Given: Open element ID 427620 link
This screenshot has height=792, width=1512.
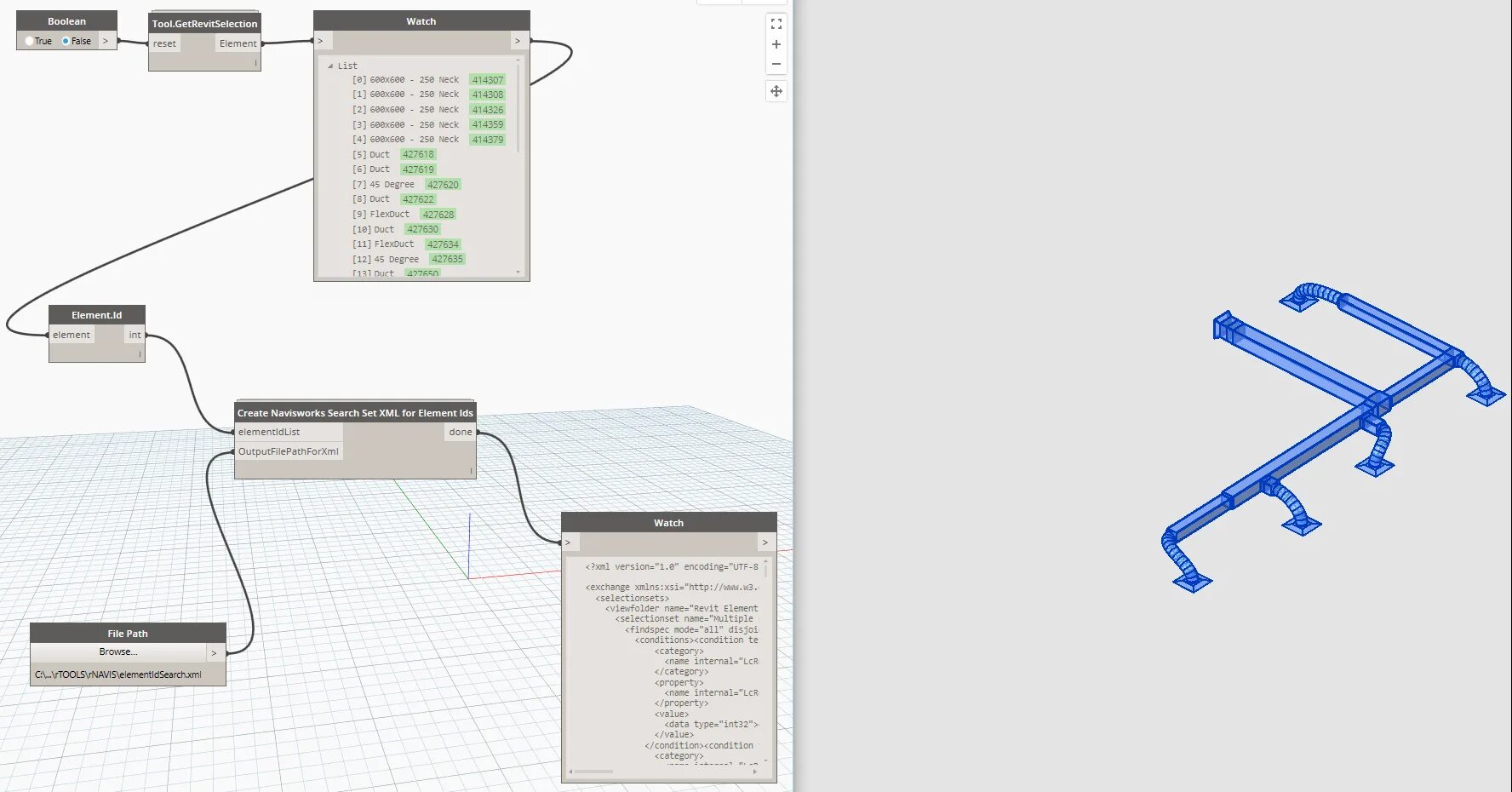Looking at the screenshot, I should click(443, 185).
